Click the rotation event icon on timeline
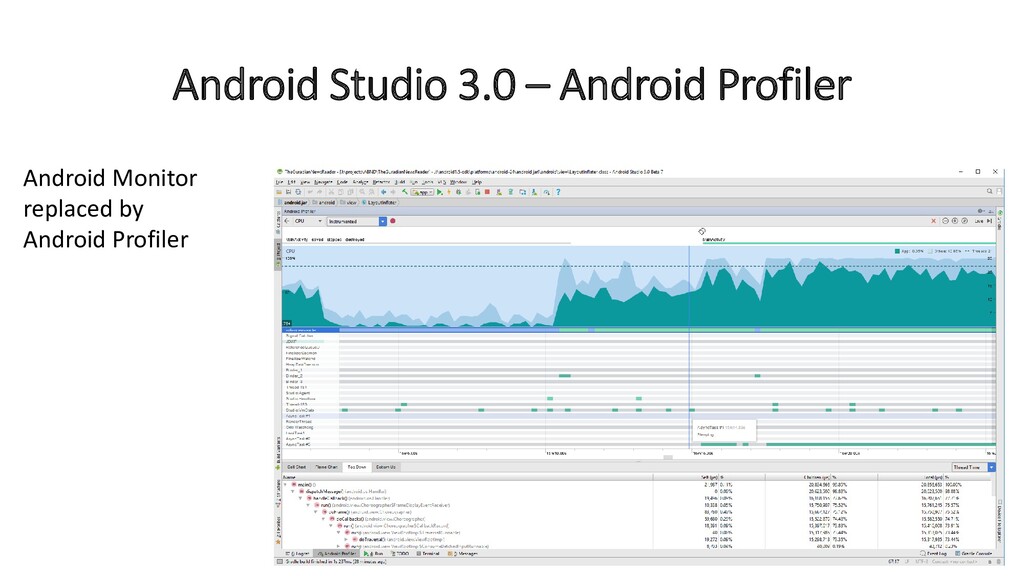The height and width of the screenshot is (576, 1024). [702, 231]
